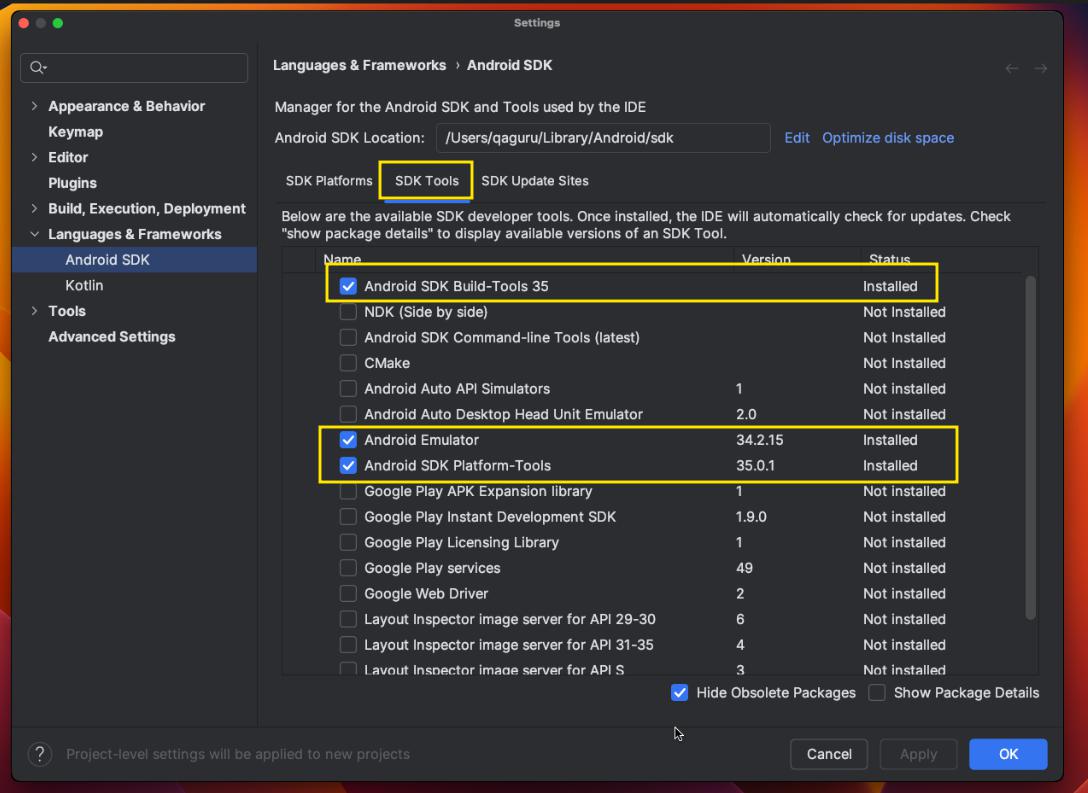Switch to SDK Platforms tab
Viewport: 1088px width, 793px height.
pos(329,180)
